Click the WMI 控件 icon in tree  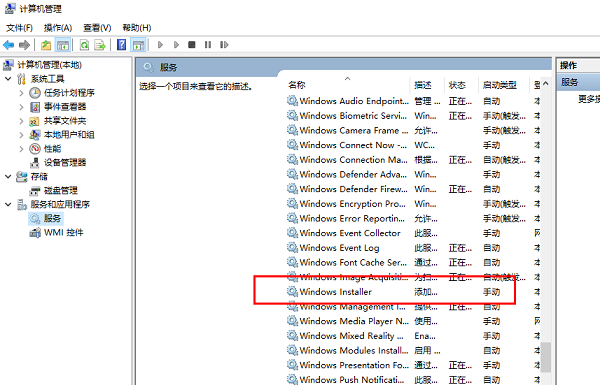pos(35,232)
